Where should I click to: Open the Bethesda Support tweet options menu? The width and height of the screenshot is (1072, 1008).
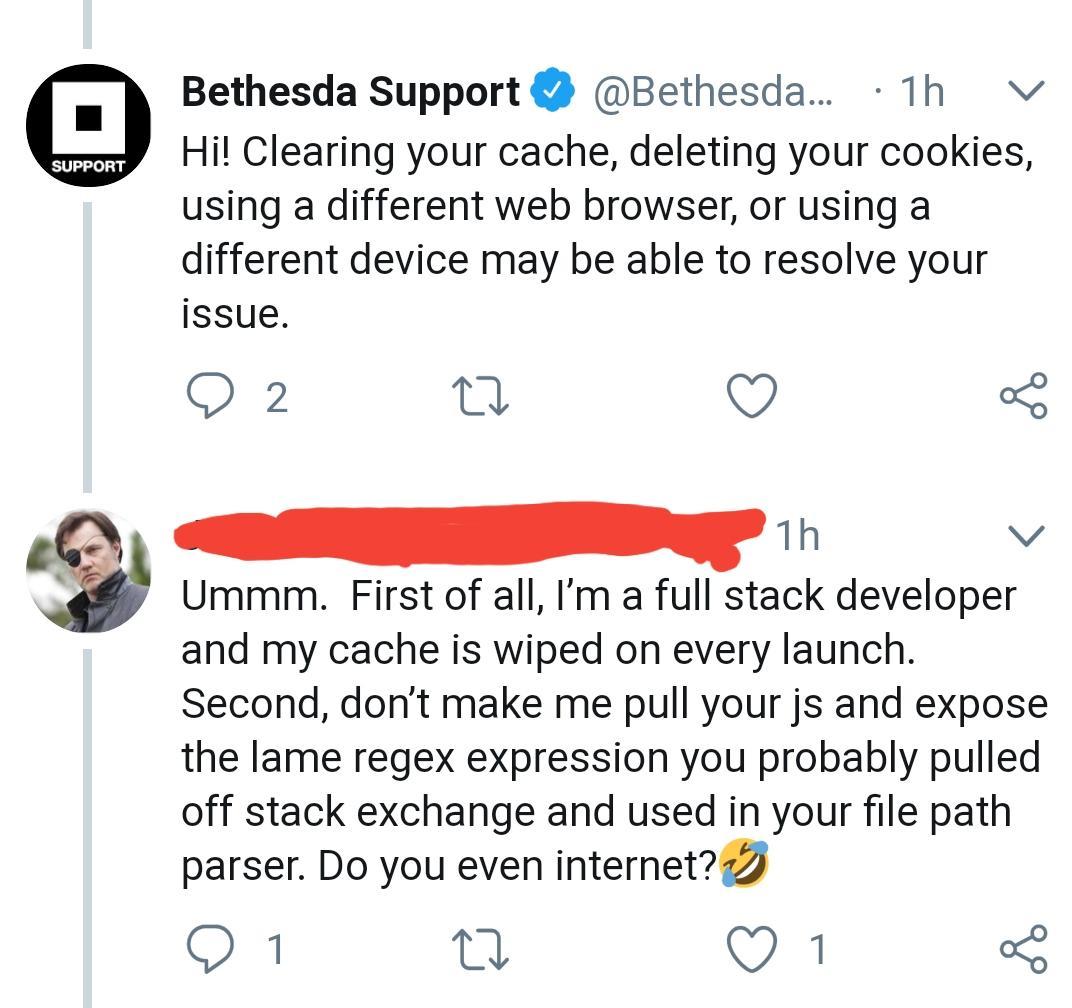point(1027,92)
